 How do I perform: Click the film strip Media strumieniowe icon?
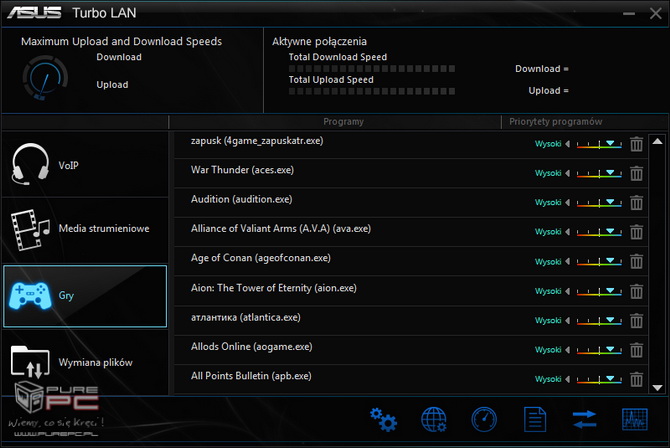[30, 229]
